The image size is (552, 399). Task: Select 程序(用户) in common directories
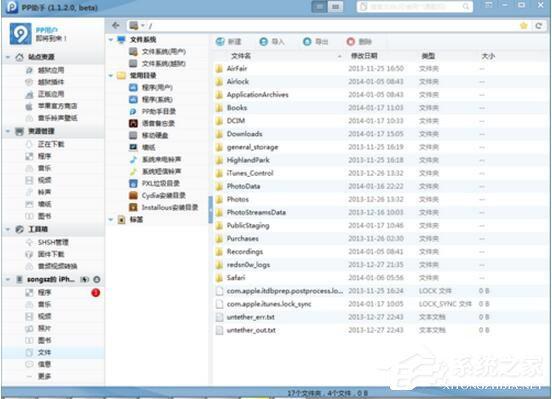157,87
